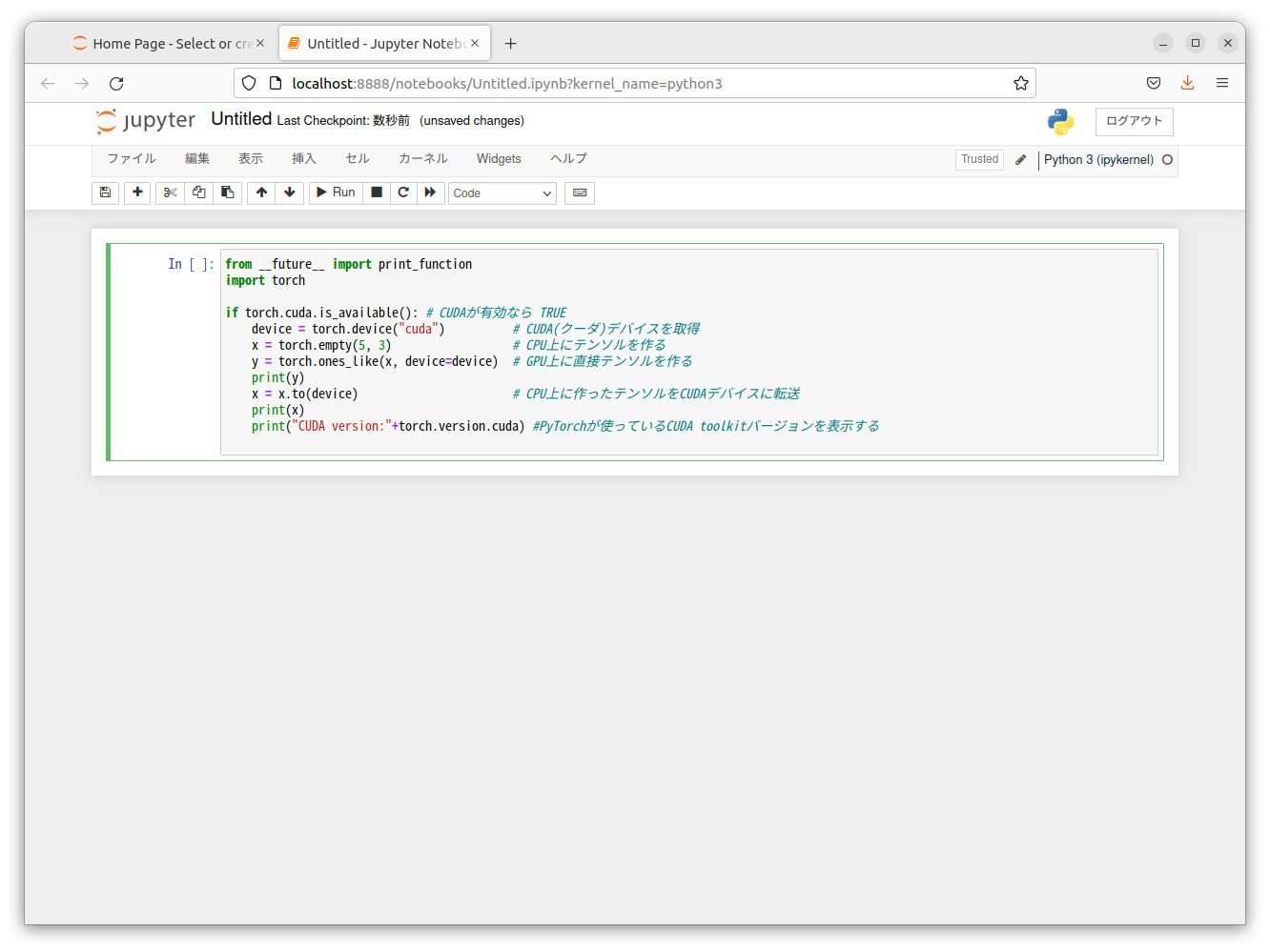Cut selected cells with scissors icon
Viewport: 1270px width, 952px height.
[170, 192]
